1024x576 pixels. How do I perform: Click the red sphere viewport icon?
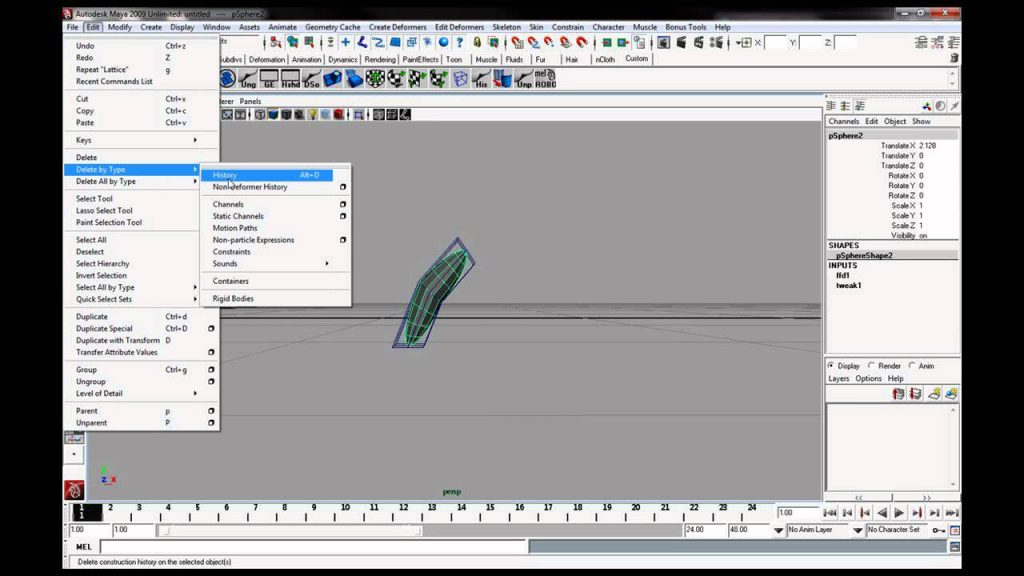coord(338,115)
